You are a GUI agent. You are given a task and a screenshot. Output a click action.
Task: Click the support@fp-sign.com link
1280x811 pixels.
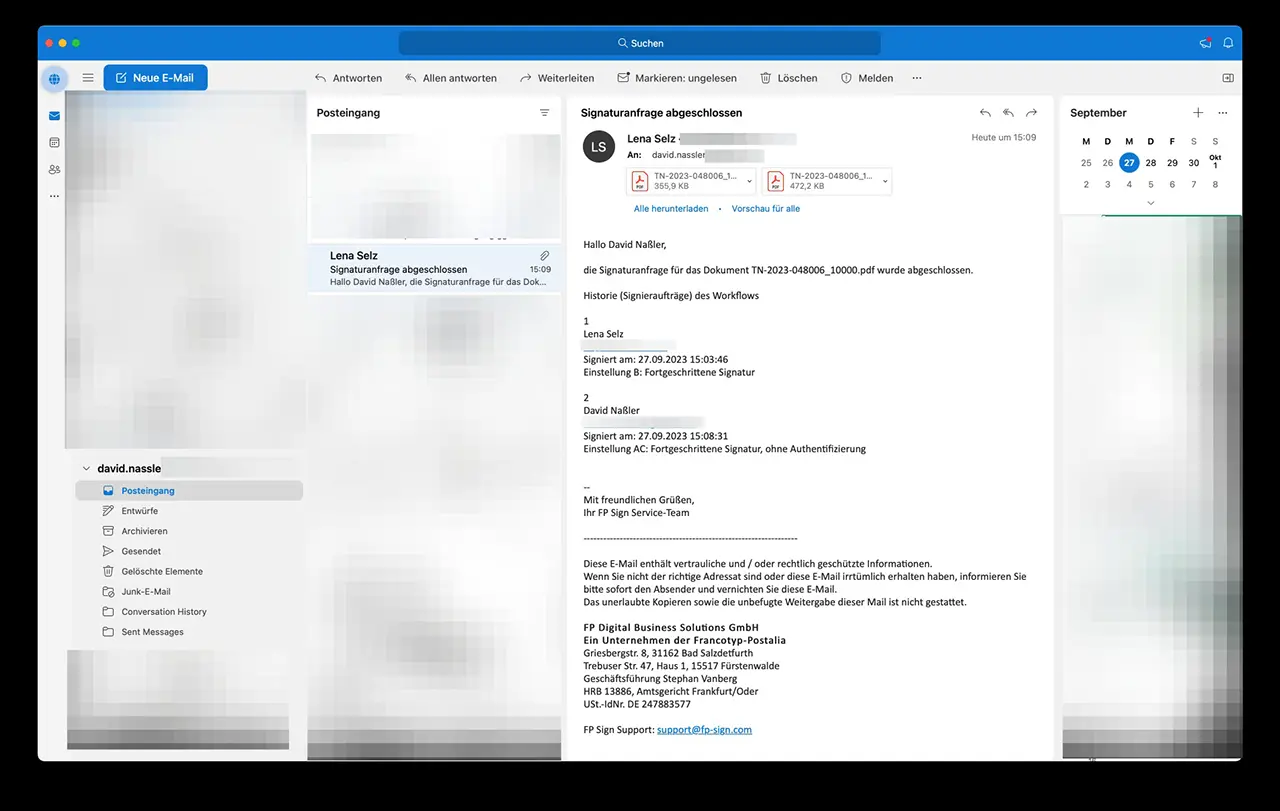pos(704,730)
